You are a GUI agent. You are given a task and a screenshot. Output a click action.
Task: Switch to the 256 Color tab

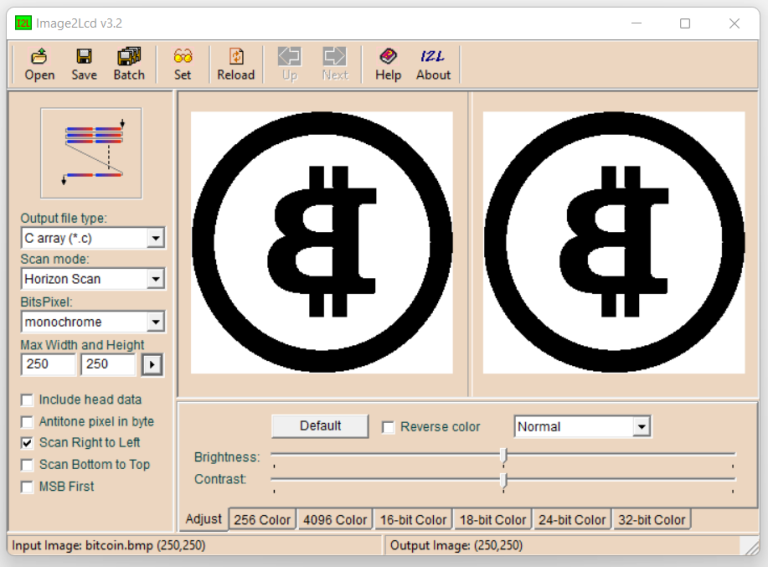pyautogui.click(x=262, y=520)
